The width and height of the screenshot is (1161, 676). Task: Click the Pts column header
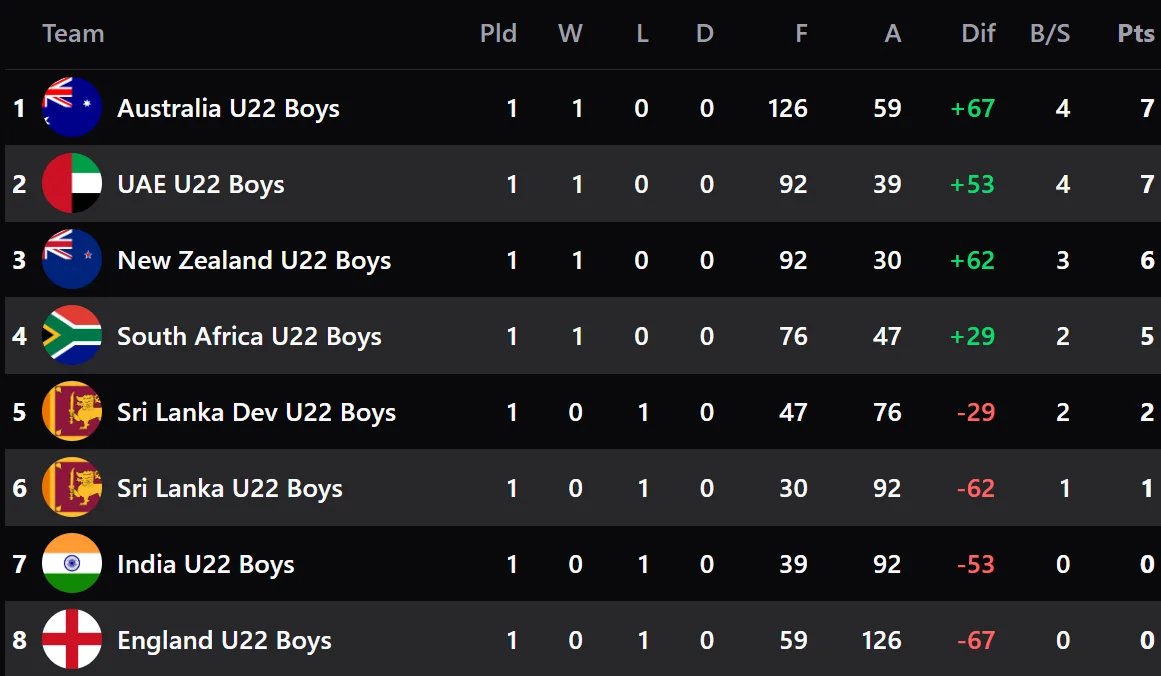[x=1136, y=33]
